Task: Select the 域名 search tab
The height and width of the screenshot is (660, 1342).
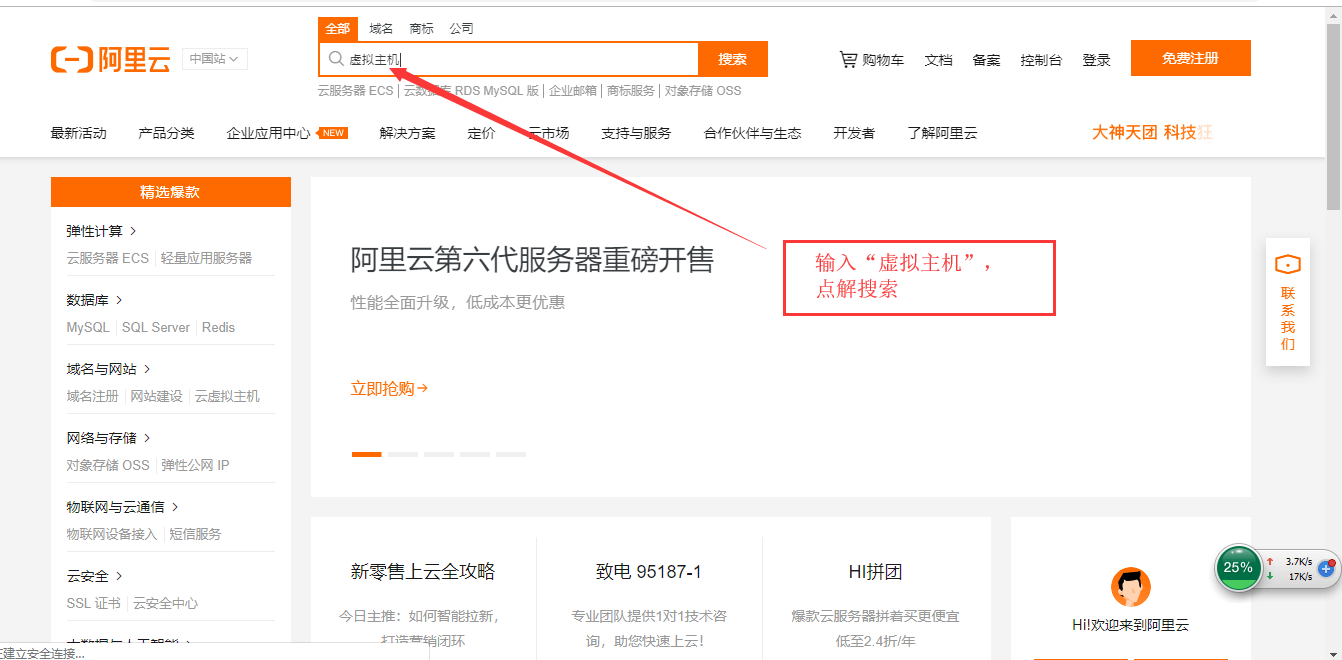Action: coord(381,29)
